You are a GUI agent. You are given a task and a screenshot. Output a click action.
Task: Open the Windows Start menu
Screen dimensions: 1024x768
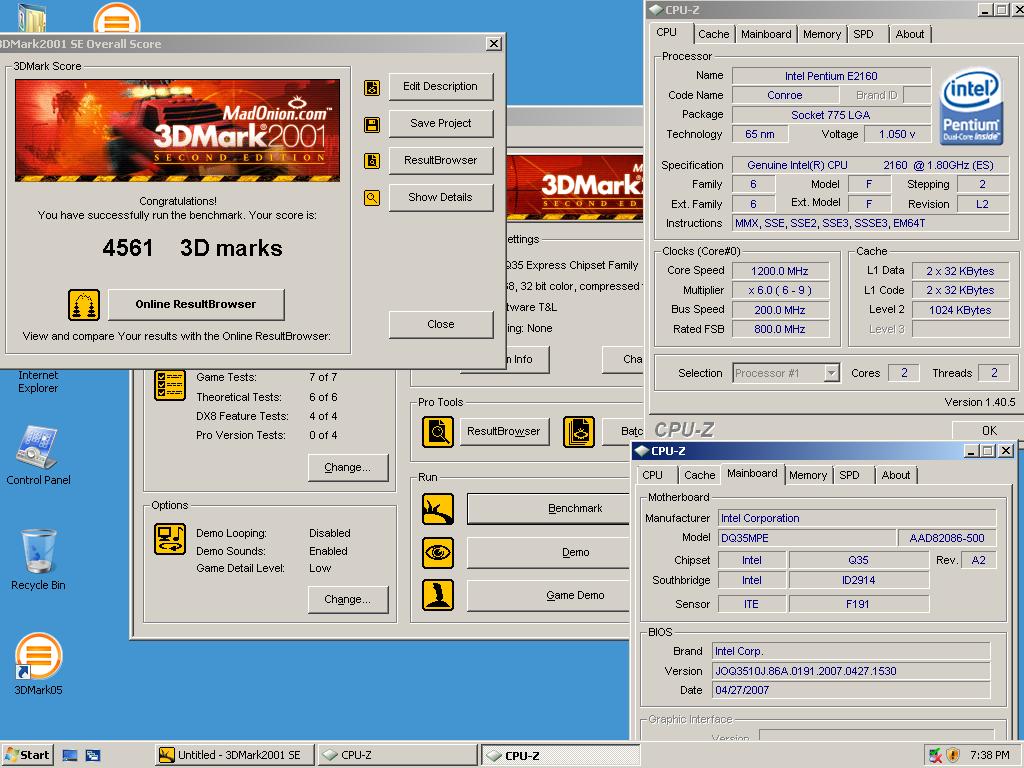[x=28, y=756]
